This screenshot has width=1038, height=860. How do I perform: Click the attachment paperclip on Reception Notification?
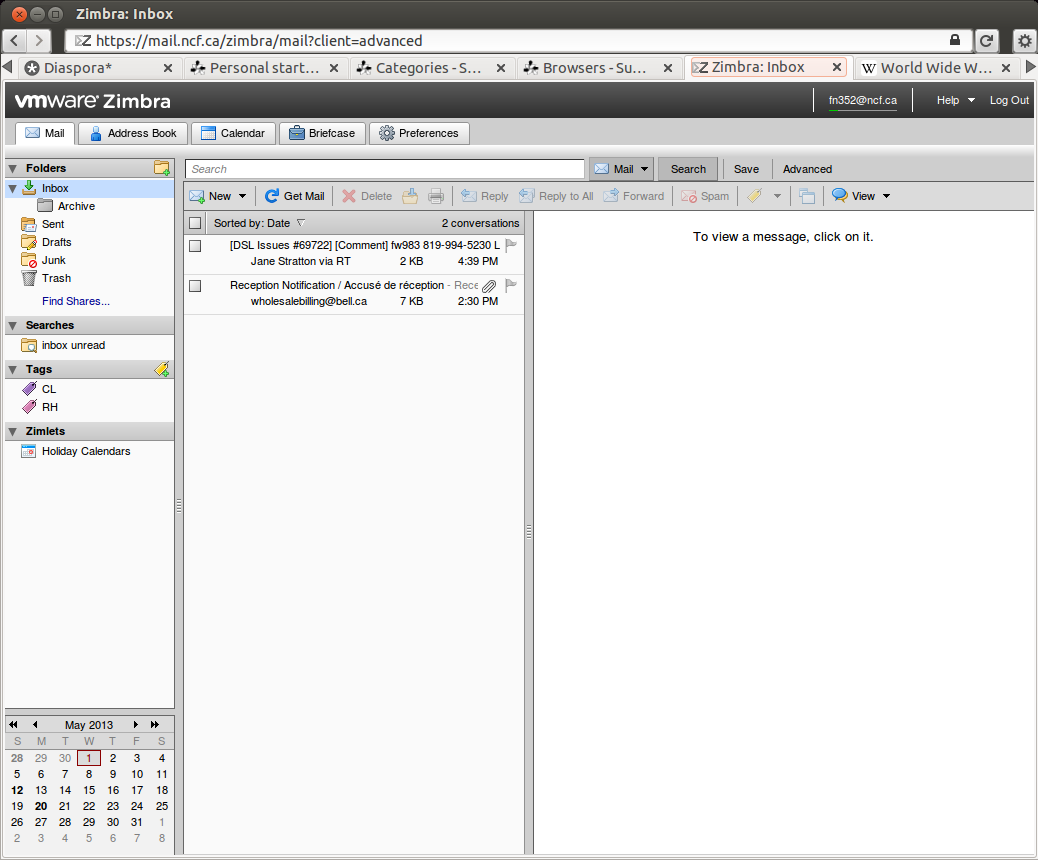click(489, 286)
